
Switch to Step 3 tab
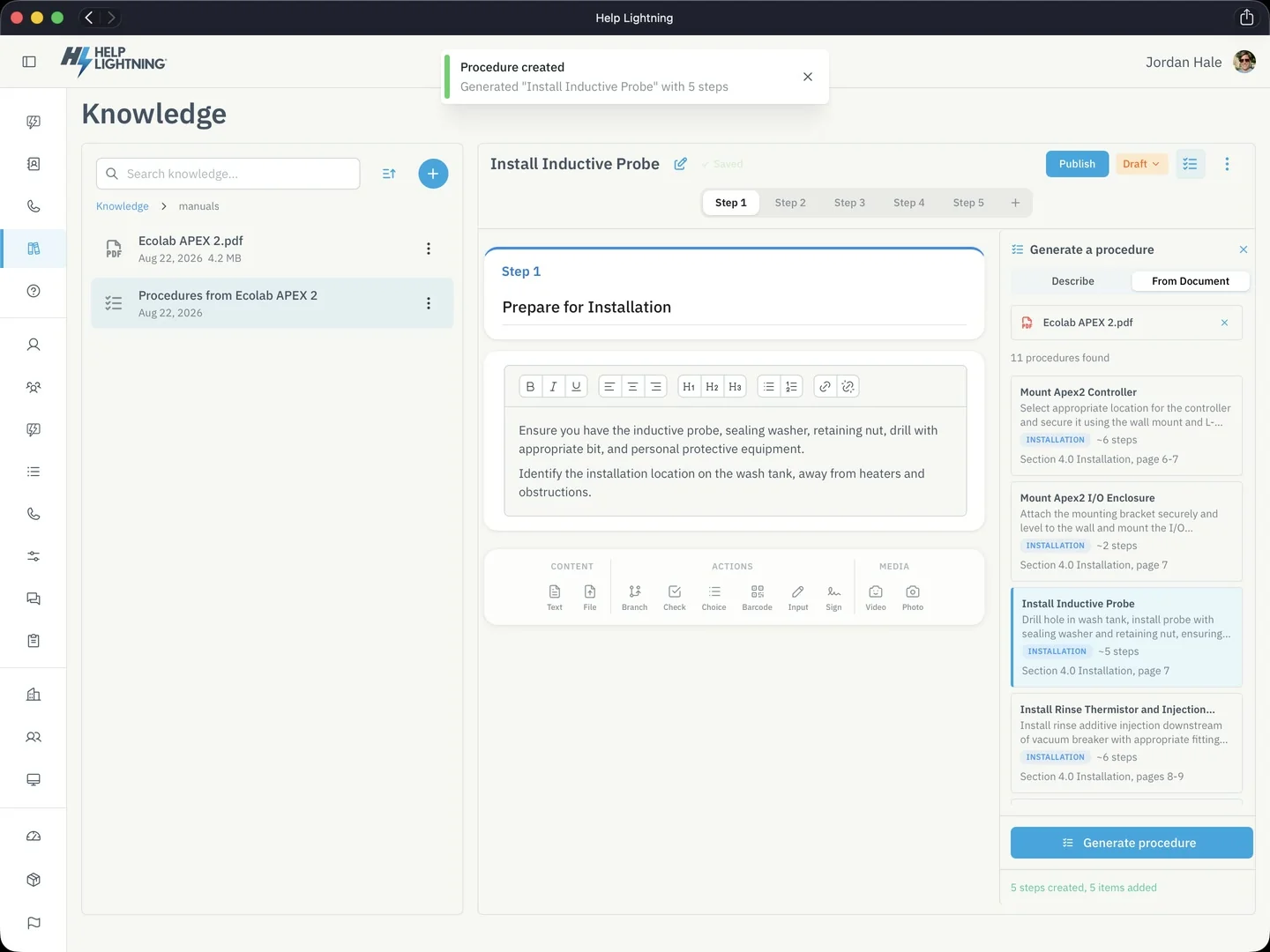click(849, 203)
